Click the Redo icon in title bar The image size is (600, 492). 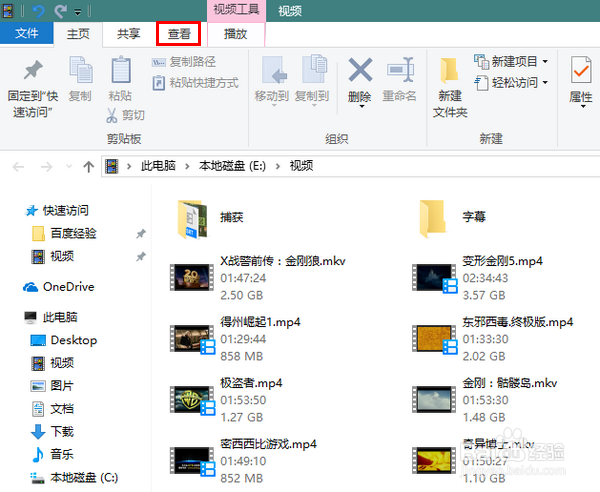click(x=60, y=11)
